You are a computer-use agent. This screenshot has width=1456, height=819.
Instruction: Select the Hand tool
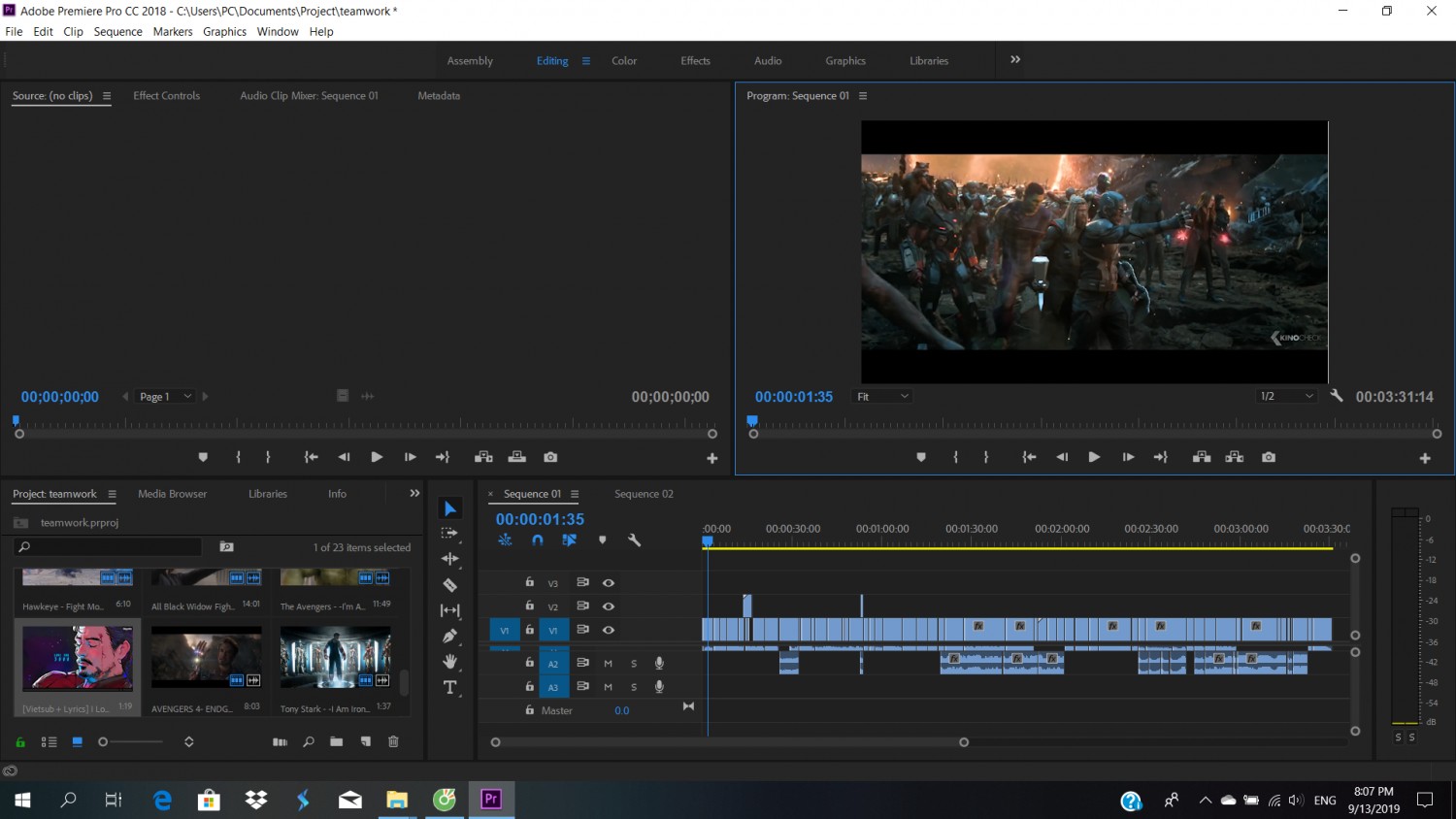[x=449, y=661]
